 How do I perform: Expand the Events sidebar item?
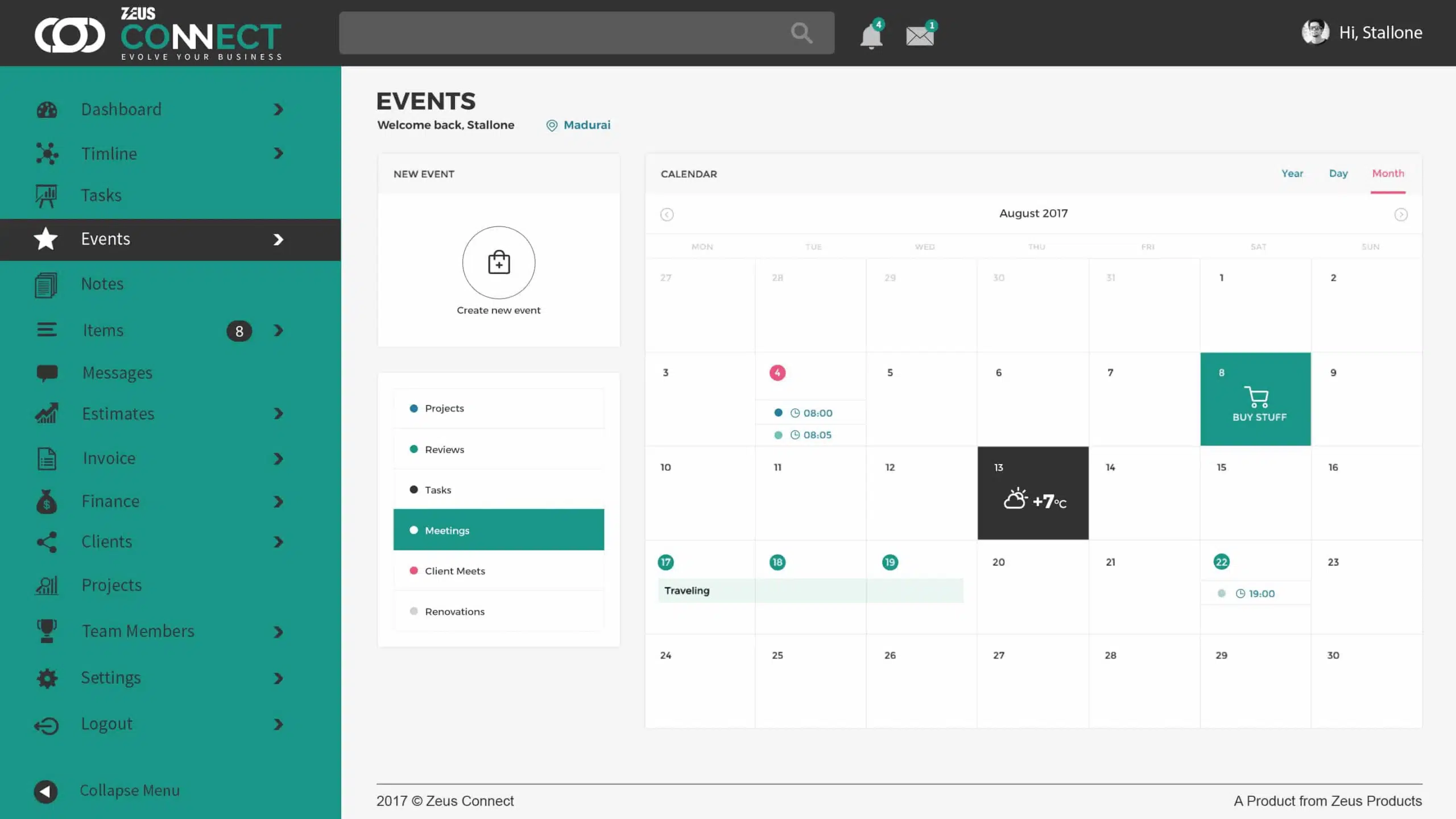278,239
